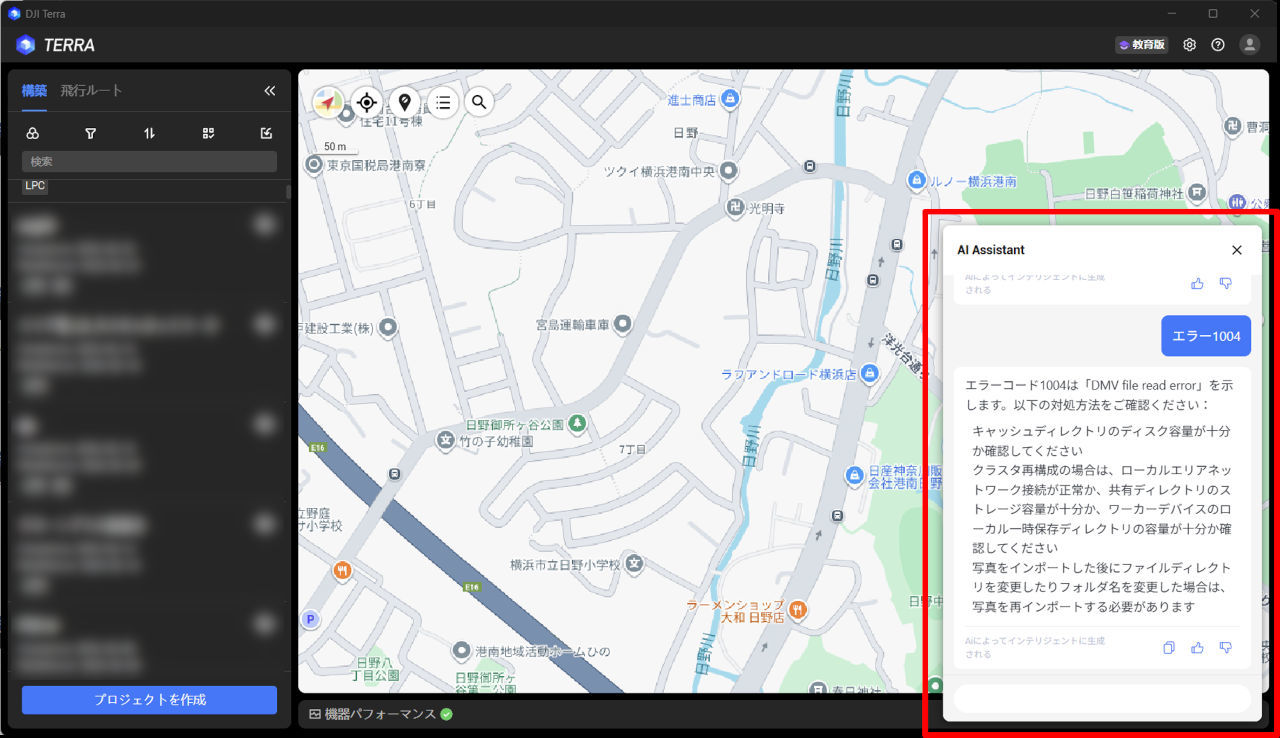Click the 東京国税局港南寮 marker
Screen dimensions: 1280x738
pos(314,164)
